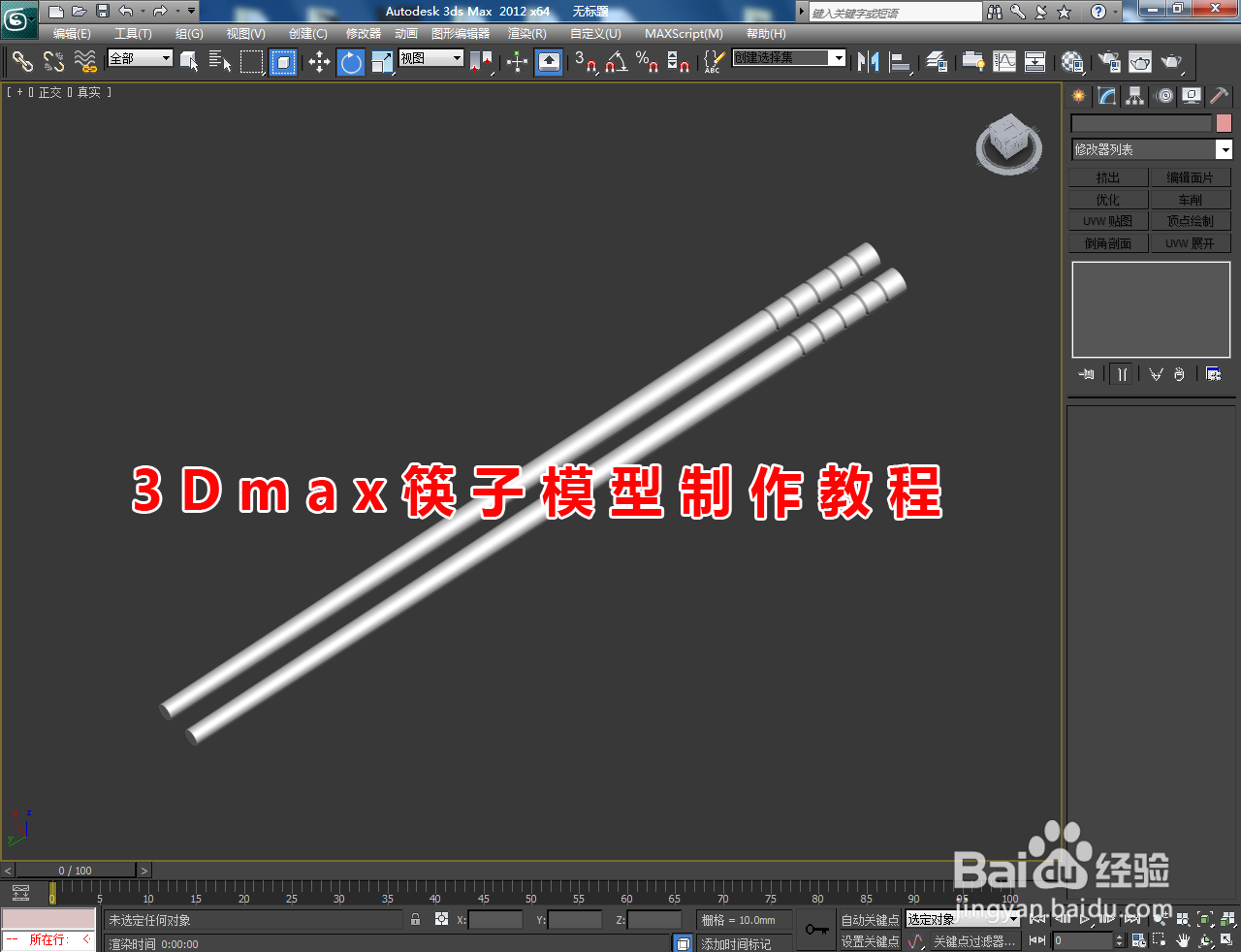Open the Select by Name list tool
Screen dimensions: 1241x952
point(220,62)
